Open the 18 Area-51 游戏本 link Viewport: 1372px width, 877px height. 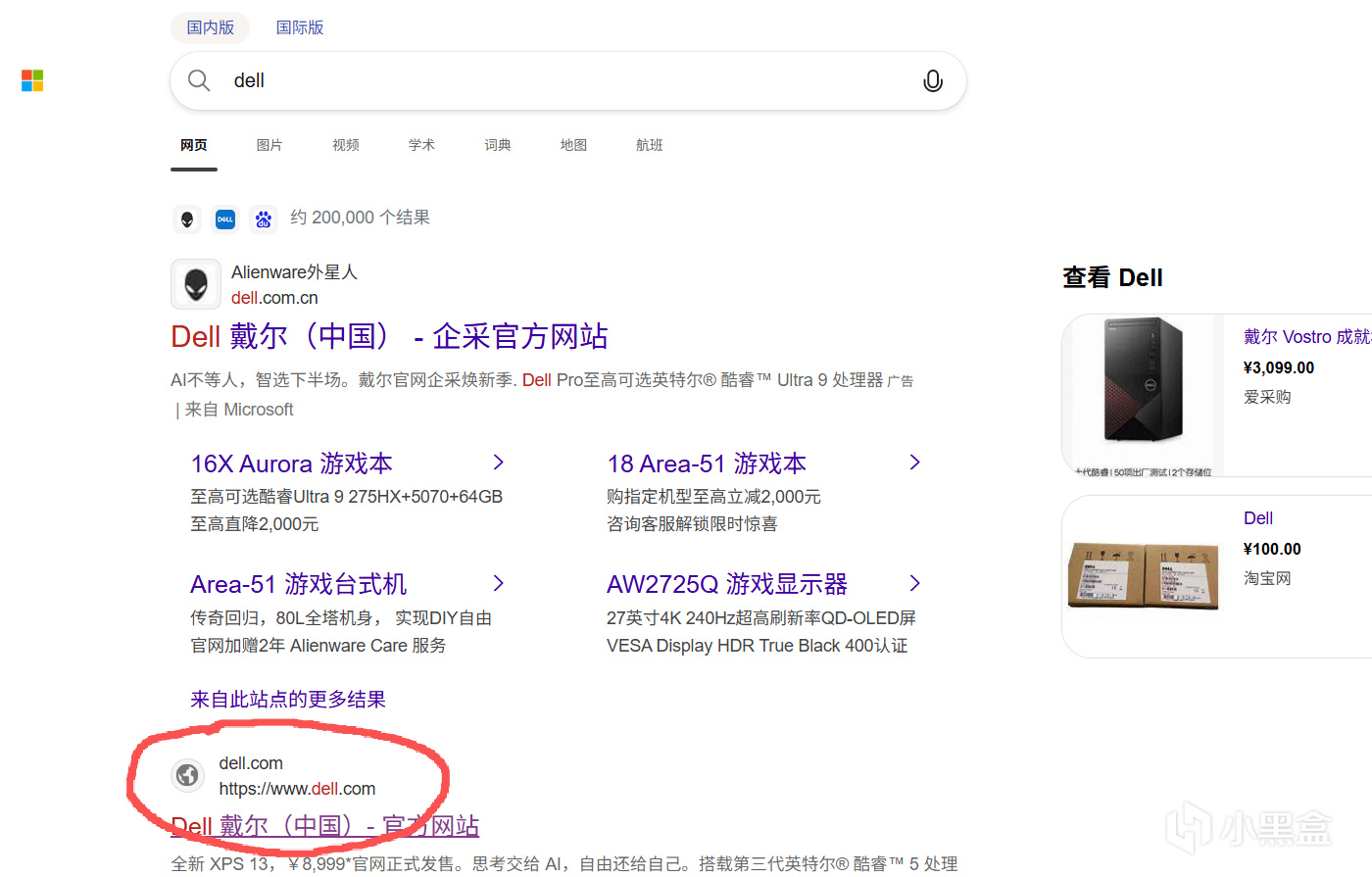pos(707,463)
